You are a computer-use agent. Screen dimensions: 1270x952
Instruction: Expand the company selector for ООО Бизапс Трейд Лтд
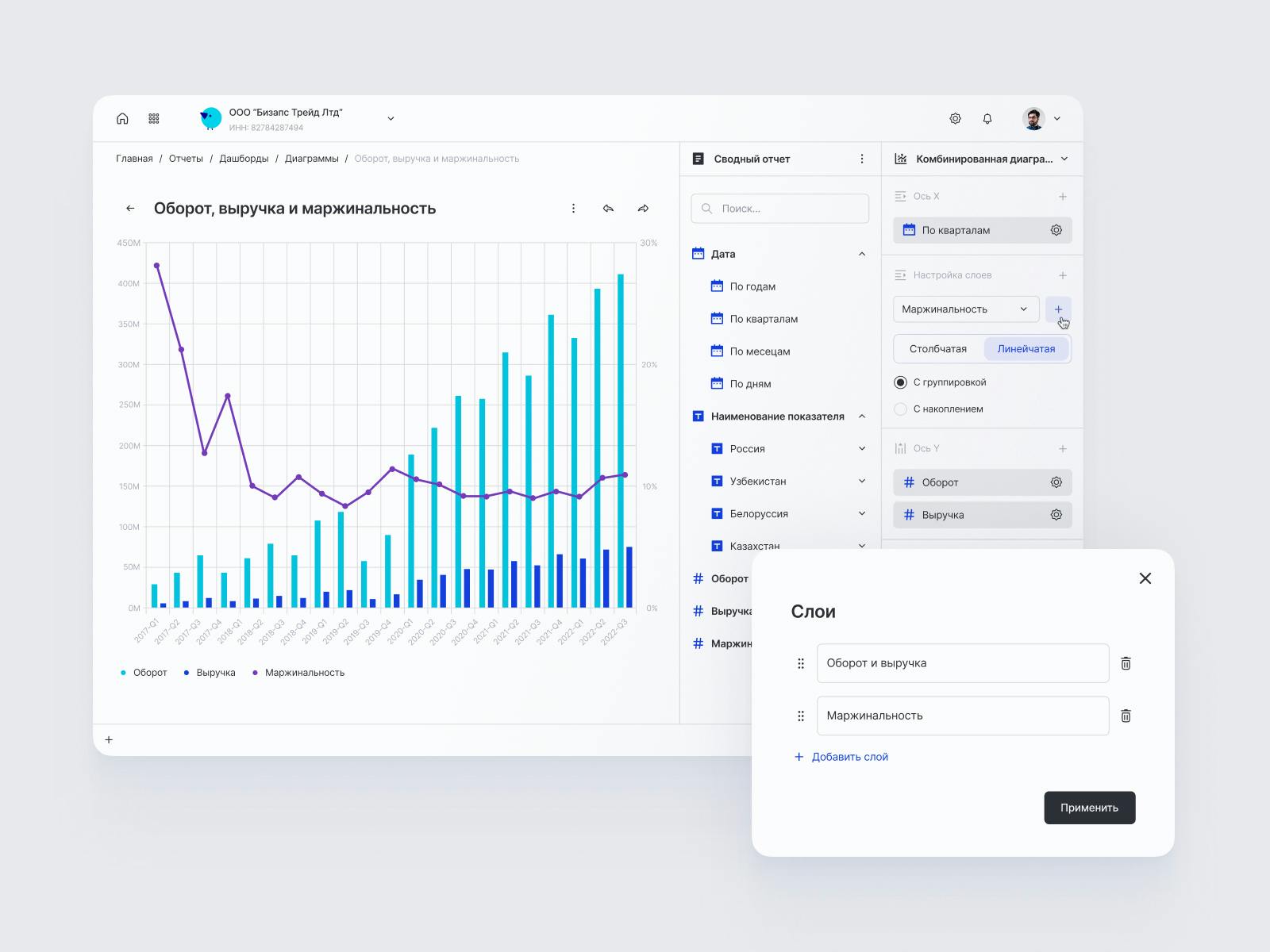tap(391, 118)
